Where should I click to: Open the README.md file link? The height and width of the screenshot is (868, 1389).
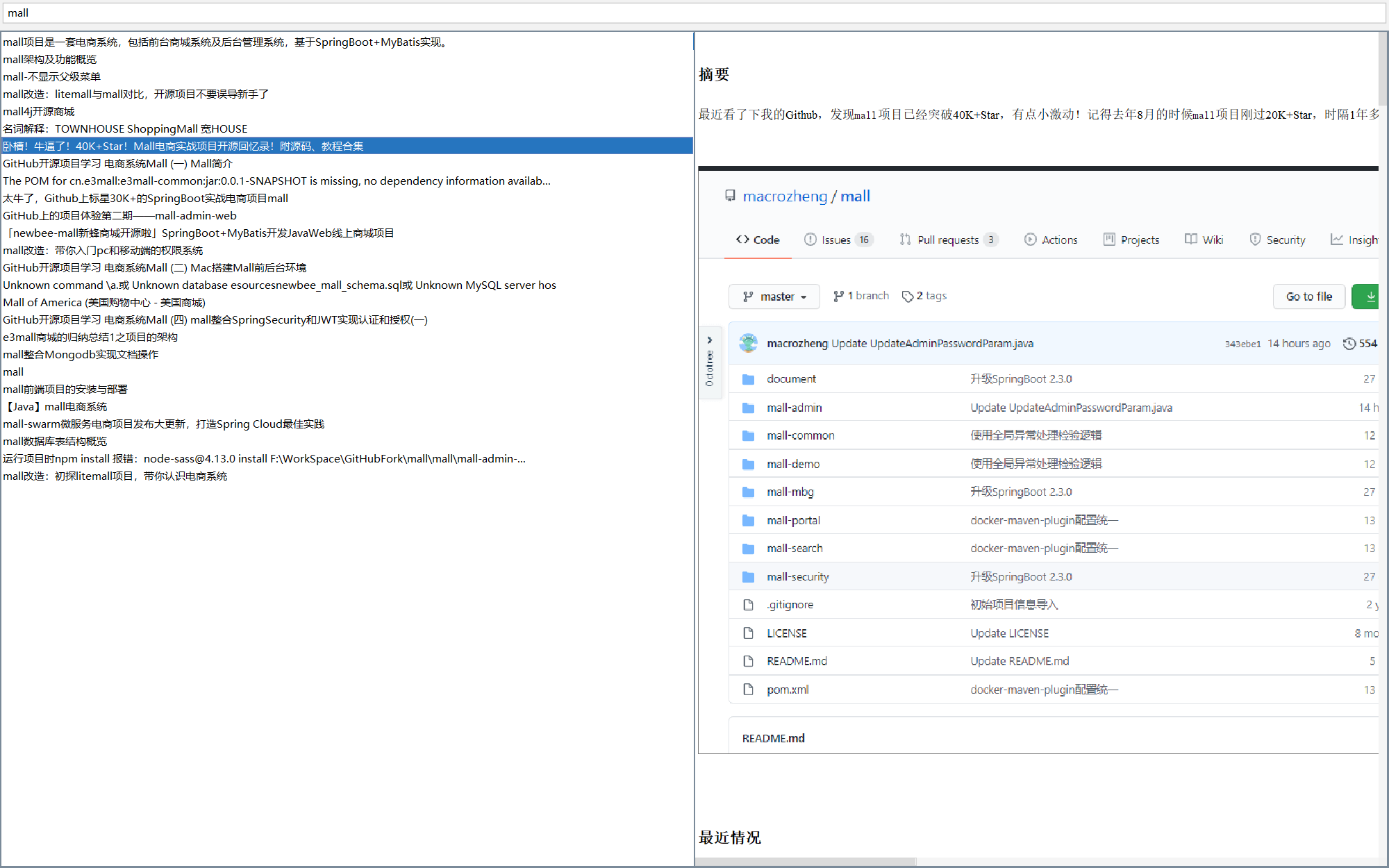[x=797, y=661]
